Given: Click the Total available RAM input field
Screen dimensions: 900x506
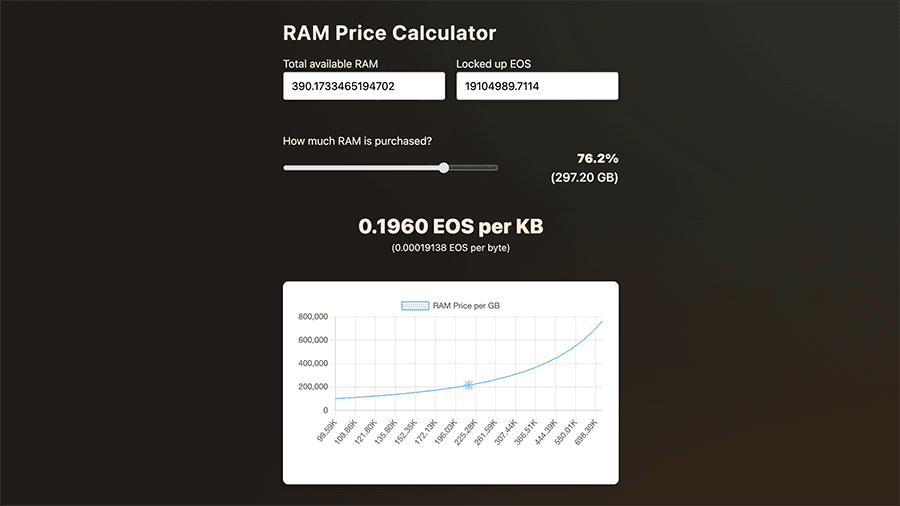Looking at the screenshot, I should coord(364,87).
